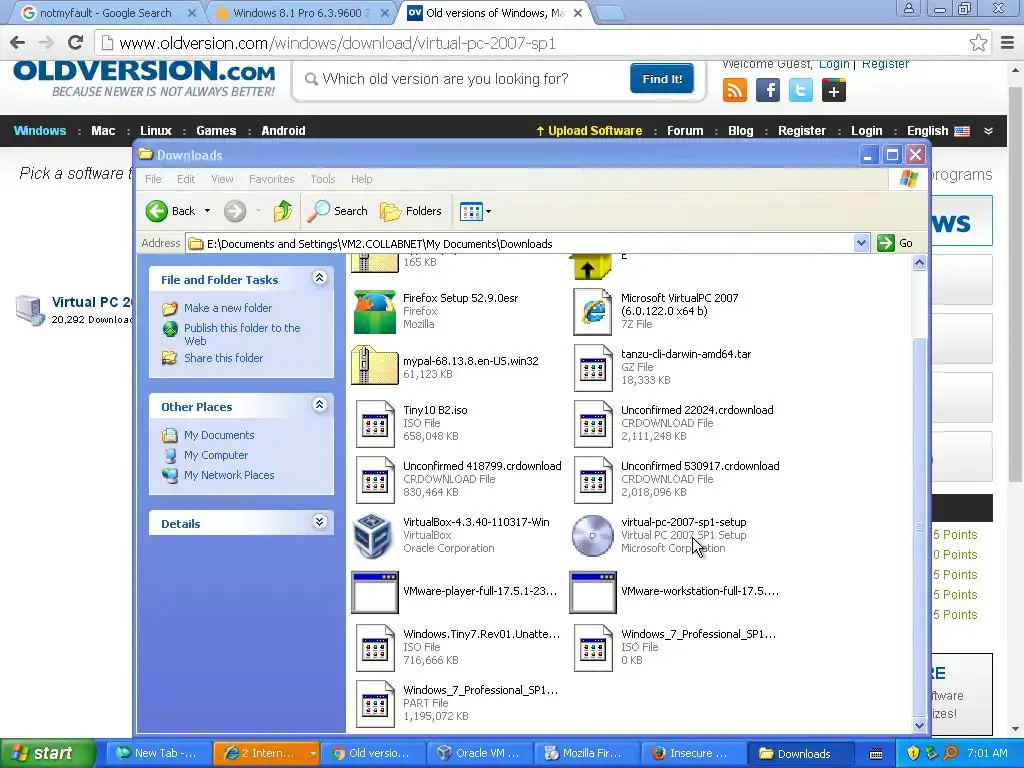Go to My Documents in Other Places
Screen dimensions: 1024x768
tap(219, 435)
